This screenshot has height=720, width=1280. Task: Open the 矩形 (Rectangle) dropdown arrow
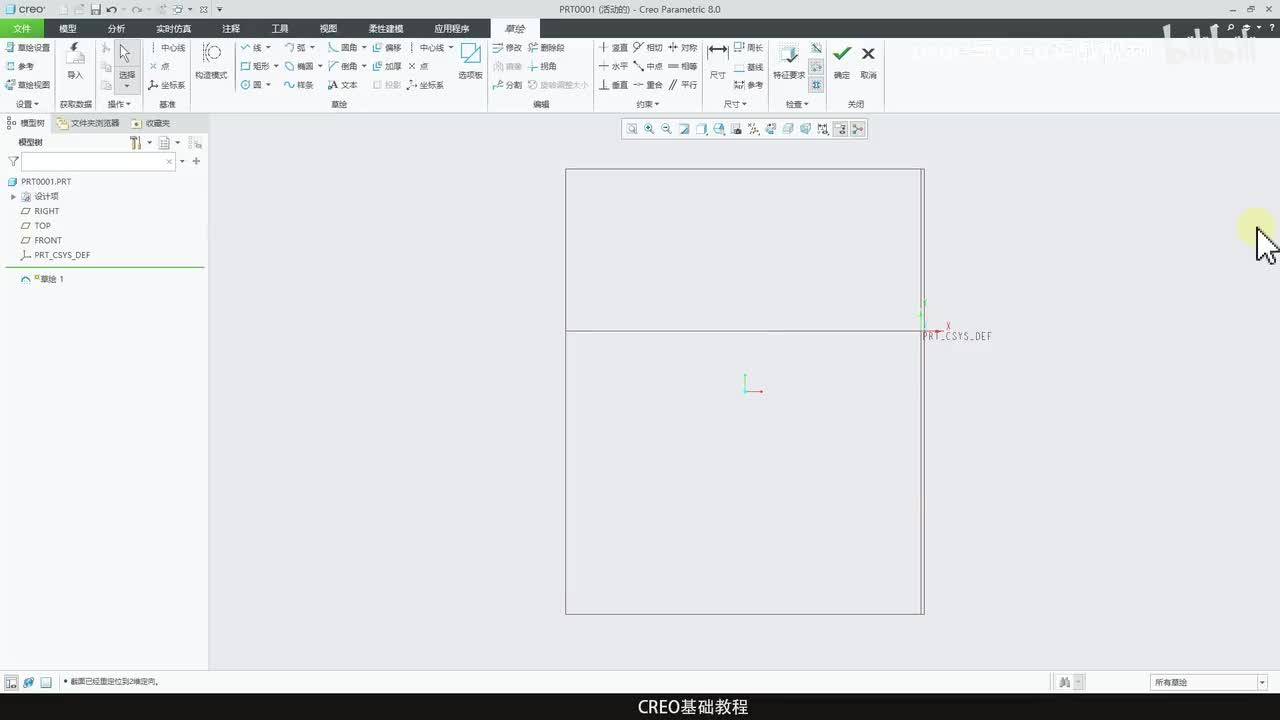[x=276, y=66]
